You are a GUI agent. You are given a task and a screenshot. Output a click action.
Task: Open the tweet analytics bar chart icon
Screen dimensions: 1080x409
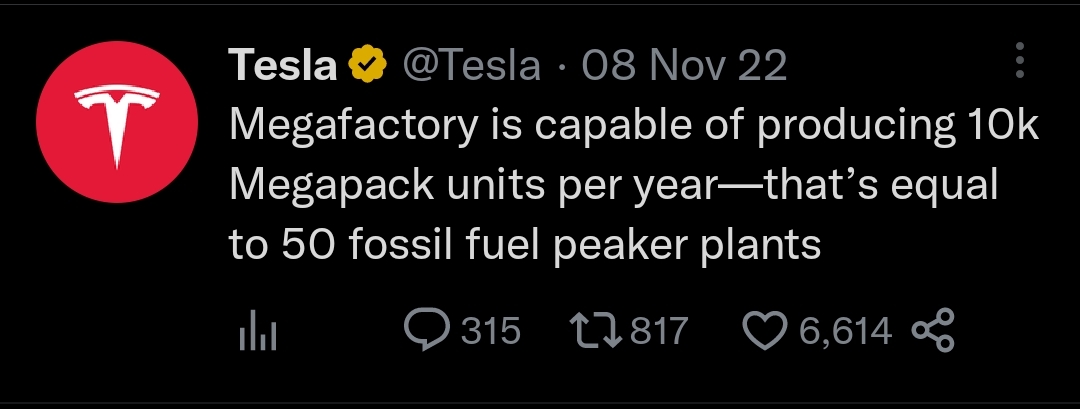258,333
